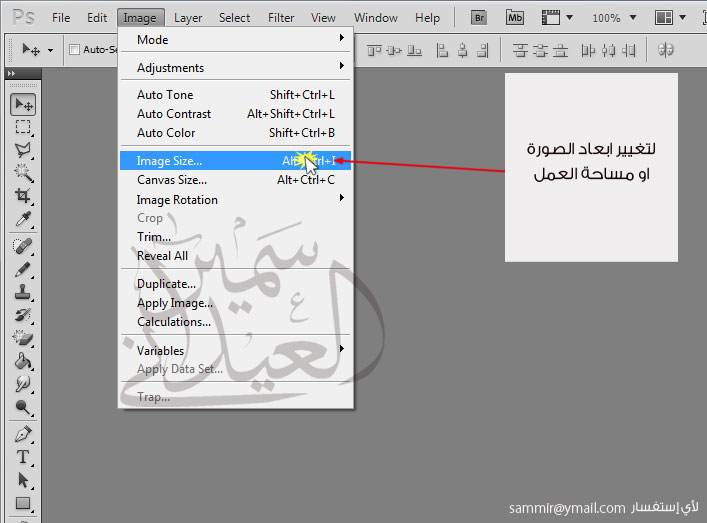This screenshot has width=707, height=523.
Task: Click the Distribute vertical centers icon
Action: [x=540, y=50]
